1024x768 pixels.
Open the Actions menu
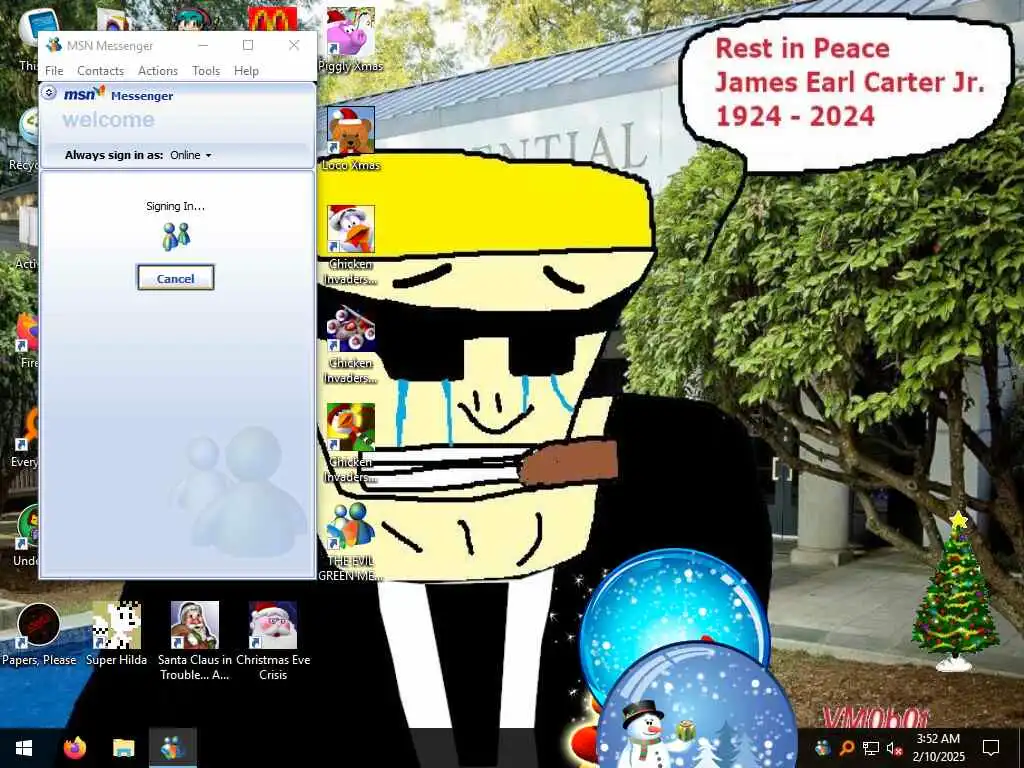157,71
